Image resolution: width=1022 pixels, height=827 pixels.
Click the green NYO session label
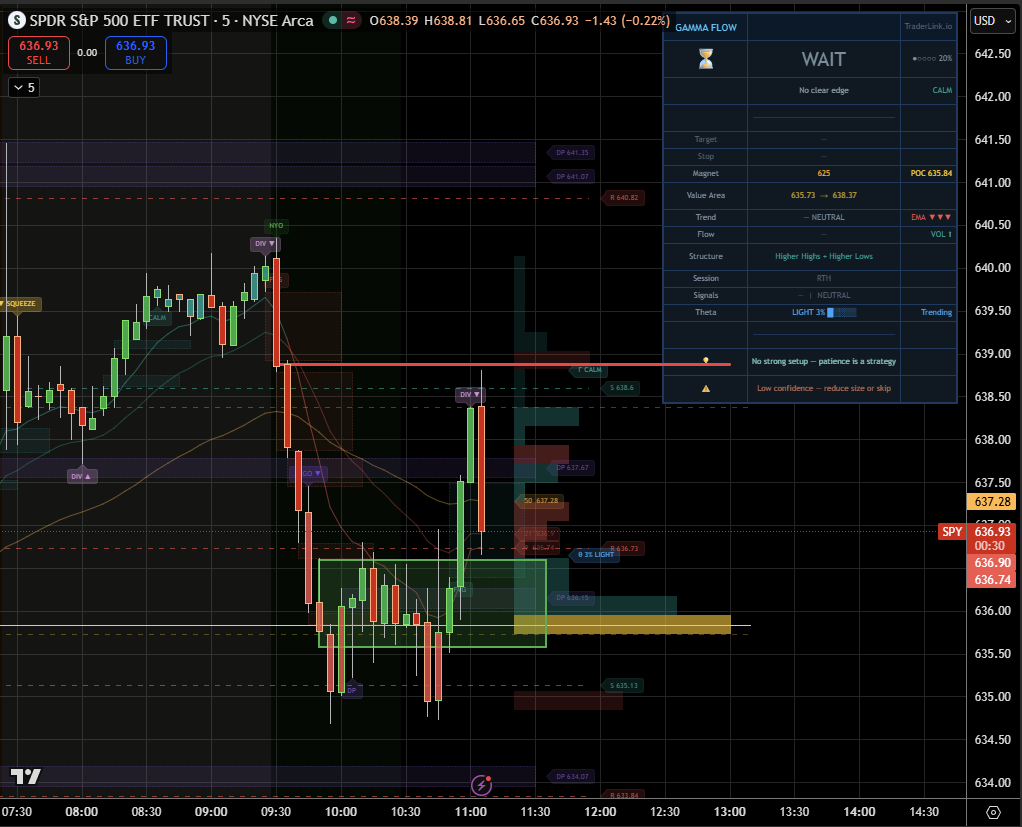[x=276, y=225]
